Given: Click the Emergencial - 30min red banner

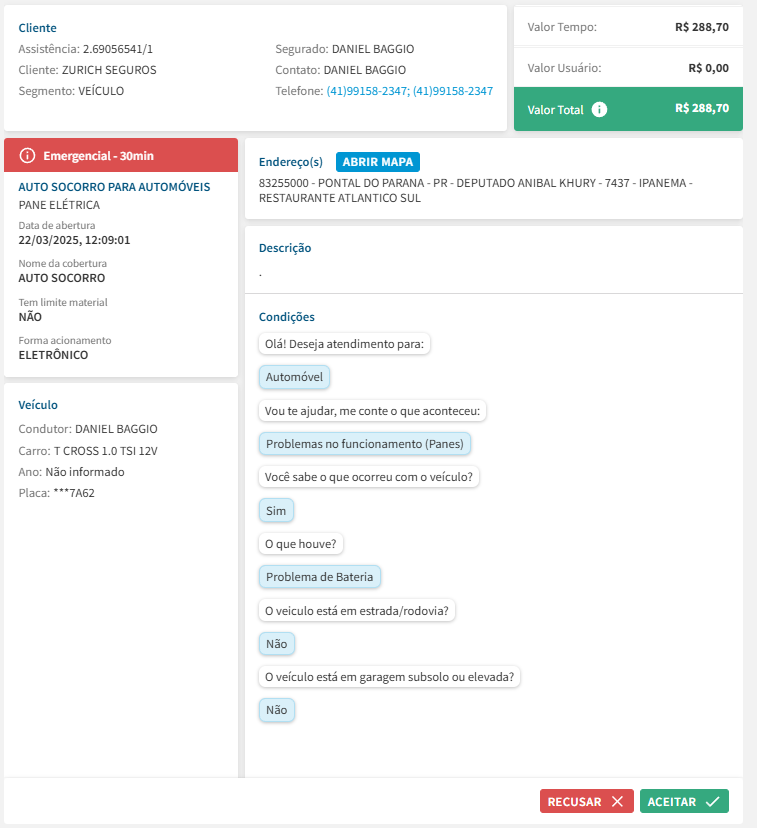Looking at the screenshot, I should click(121, 155).
